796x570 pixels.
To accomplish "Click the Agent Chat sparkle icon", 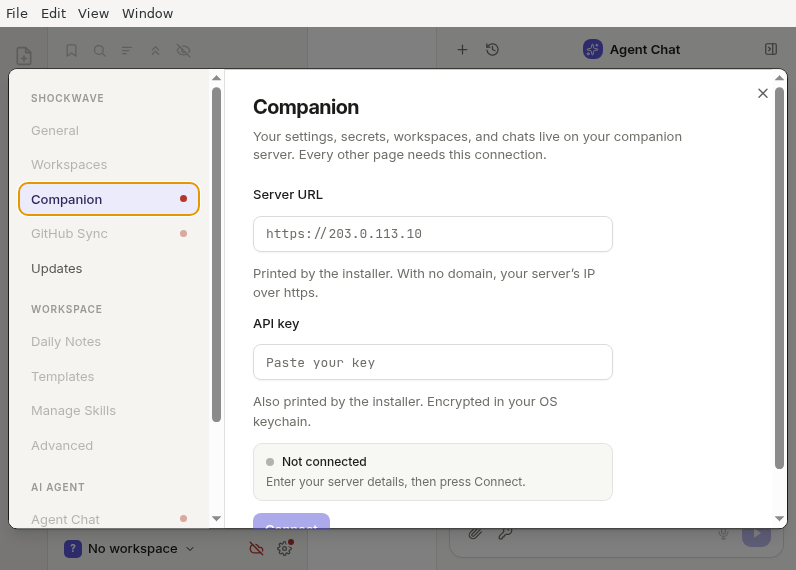I will pos(592,49).
